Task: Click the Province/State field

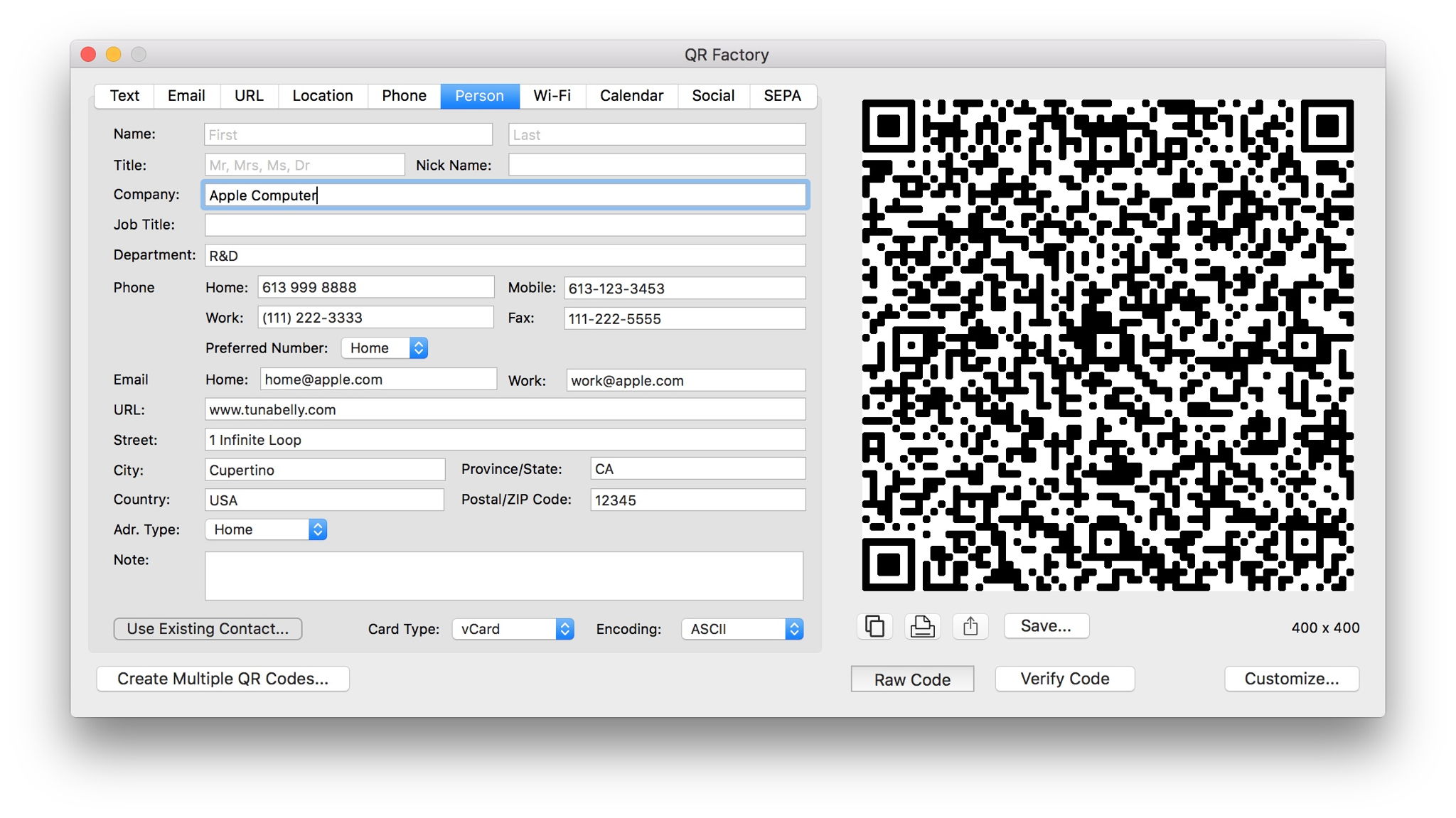Action: pos(698,469)
